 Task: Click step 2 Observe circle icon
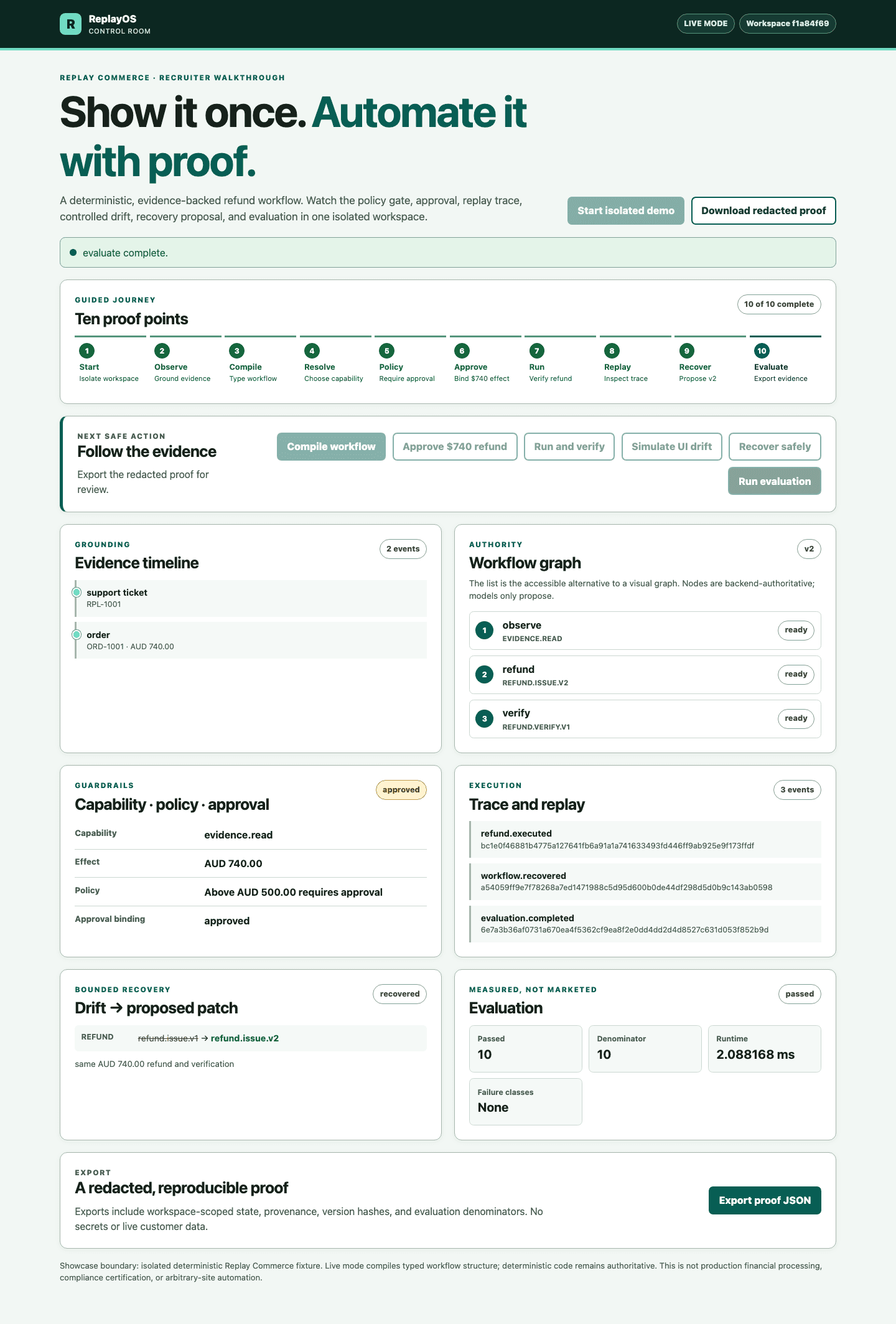tap(162, 350)
